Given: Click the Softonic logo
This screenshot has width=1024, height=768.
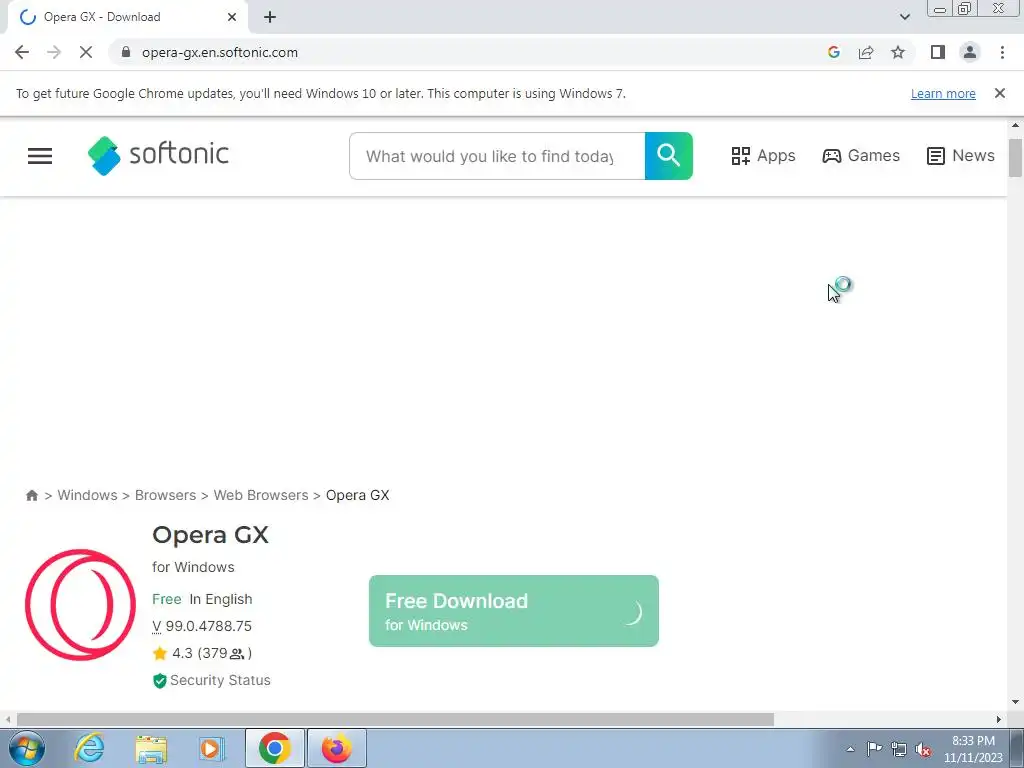Looking at the screenshot, I should click(158, 155).
